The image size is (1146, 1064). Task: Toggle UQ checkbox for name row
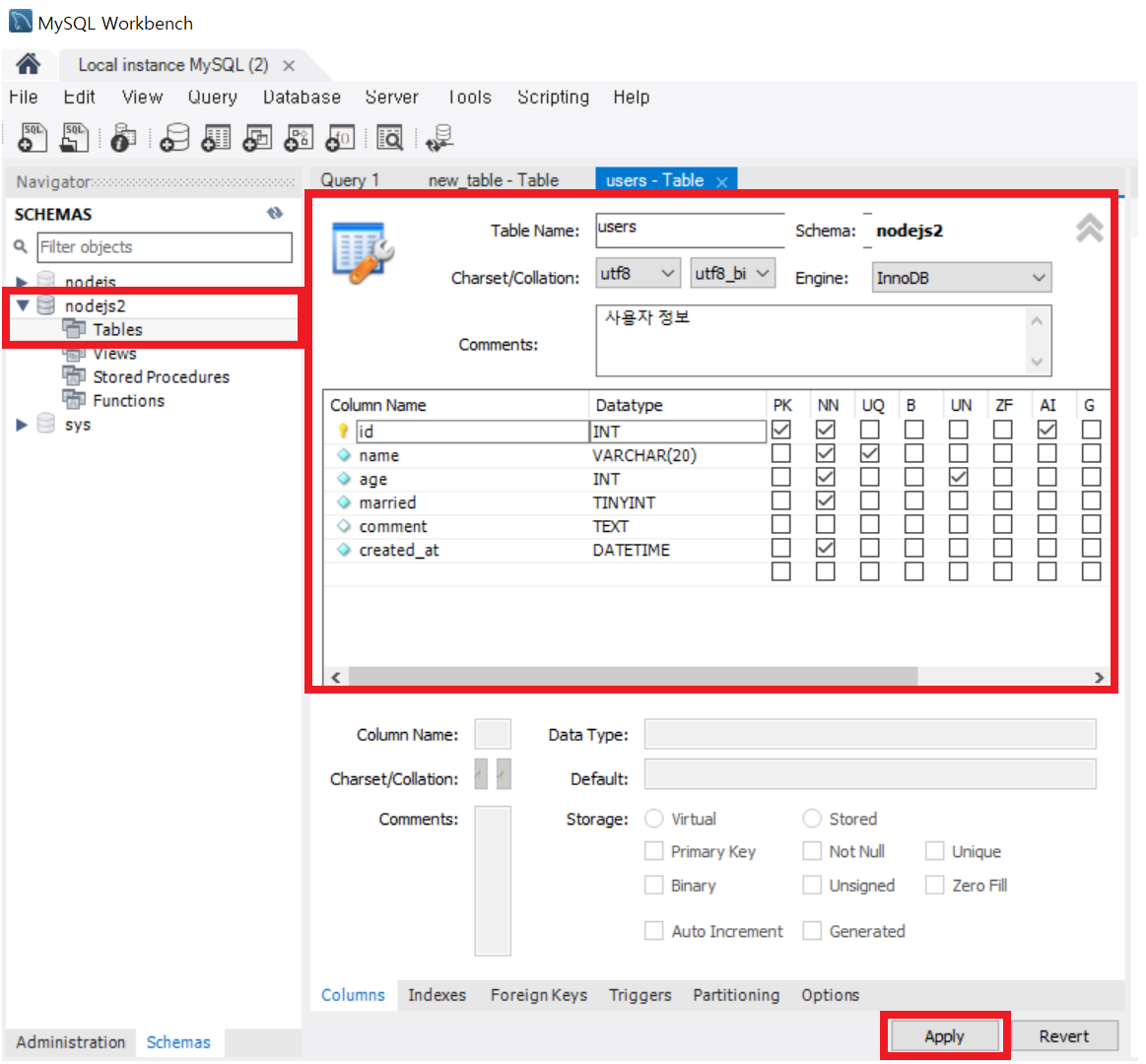coord(870,454)
